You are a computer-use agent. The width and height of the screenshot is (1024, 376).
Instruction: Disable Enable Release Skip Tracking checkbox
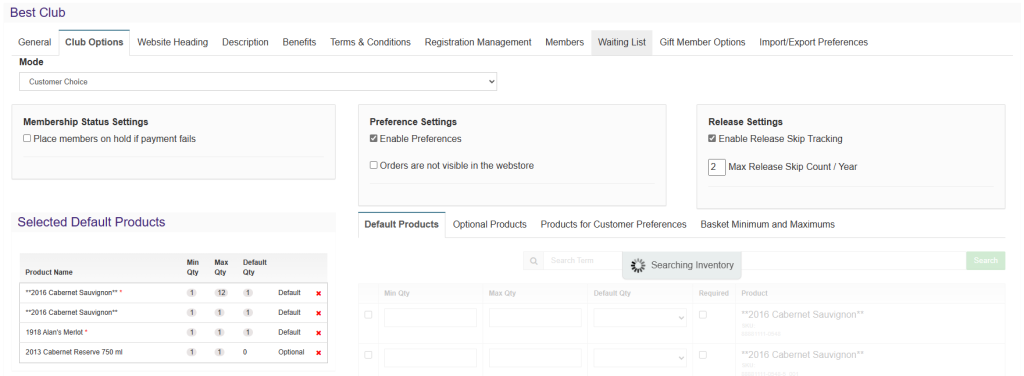(712, 138)
